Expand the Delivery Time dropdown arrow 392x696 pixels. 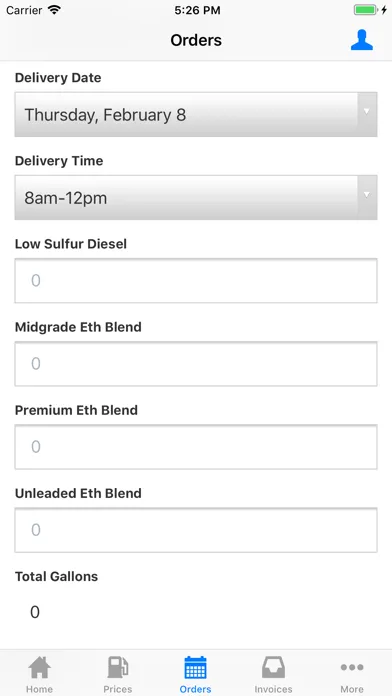coord(367,194)
